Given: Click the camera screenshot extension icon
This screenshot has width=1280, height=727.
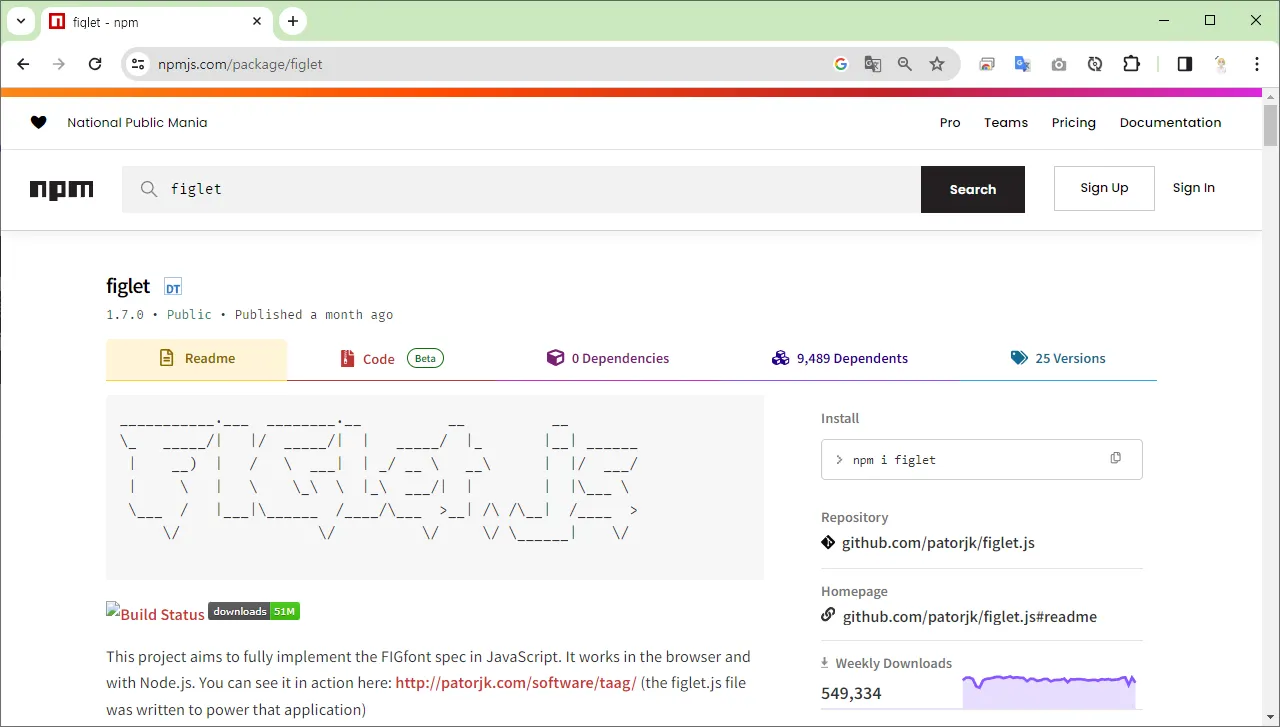Looking at the screenshot, I should click(x=1059, y=64).
